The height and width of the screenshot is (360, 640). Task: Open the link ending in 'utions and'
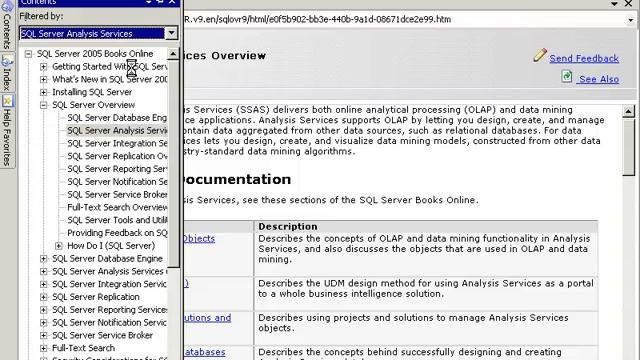[x=207, y=318]
